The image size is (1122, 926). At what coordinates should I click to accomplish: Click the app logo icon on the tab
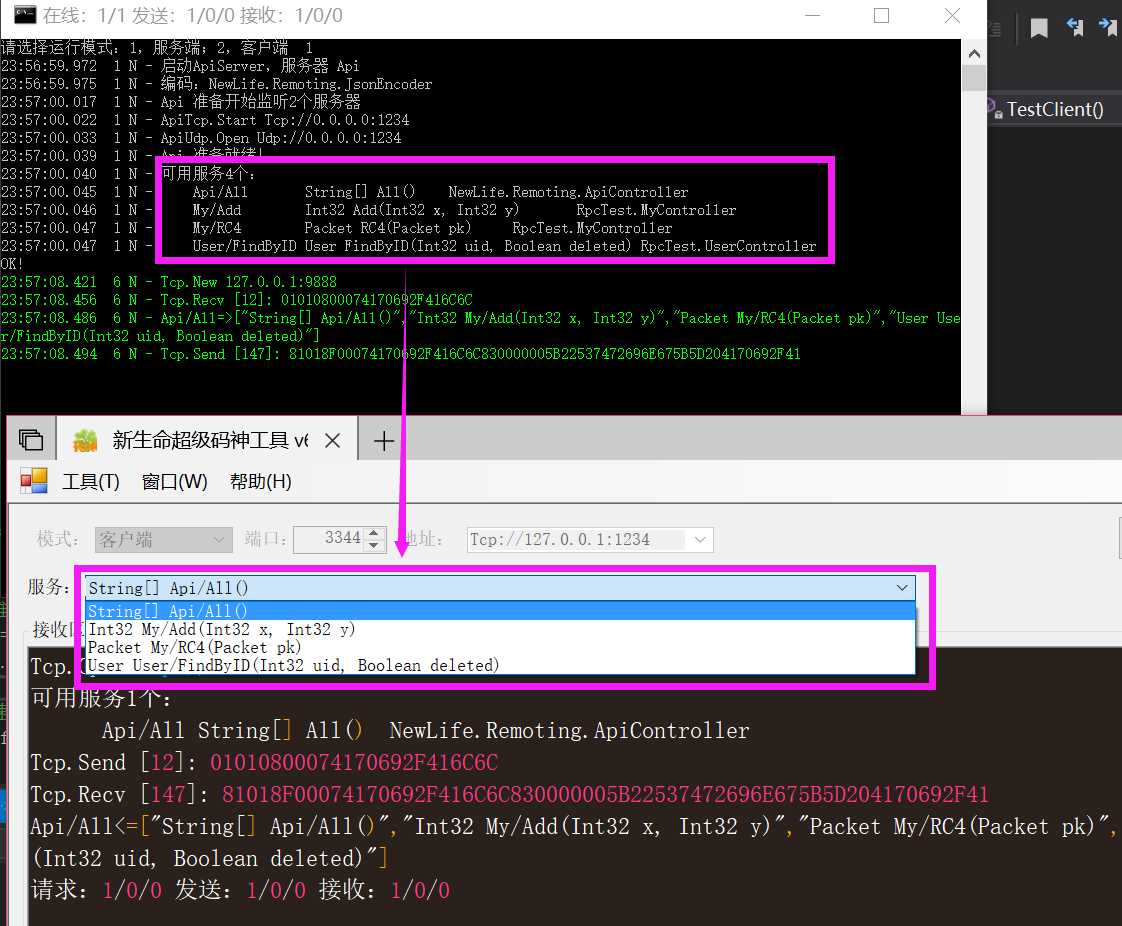pos(85,440)
